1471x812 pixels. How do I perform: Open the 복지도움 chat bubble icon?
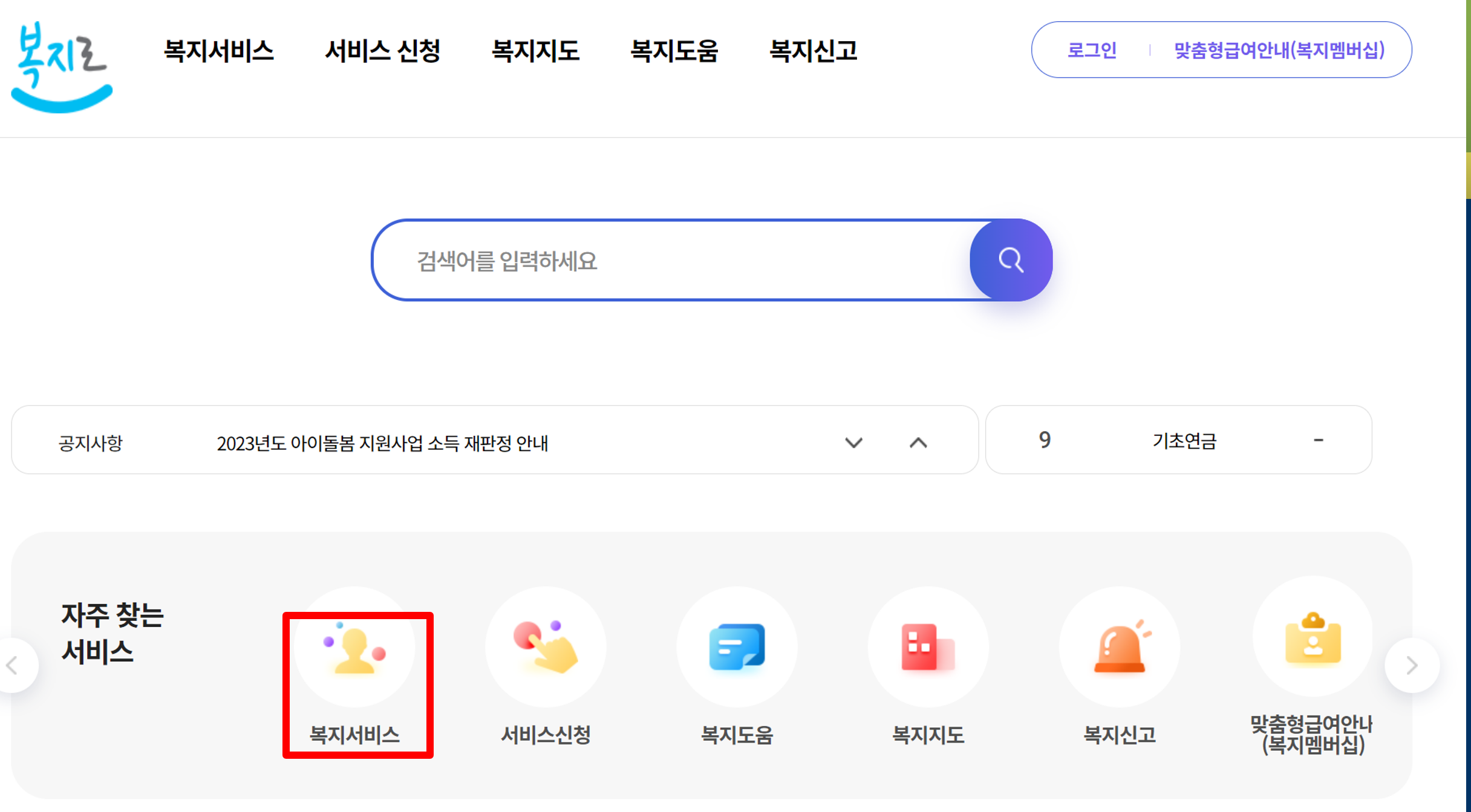click(x=737, y=648)
